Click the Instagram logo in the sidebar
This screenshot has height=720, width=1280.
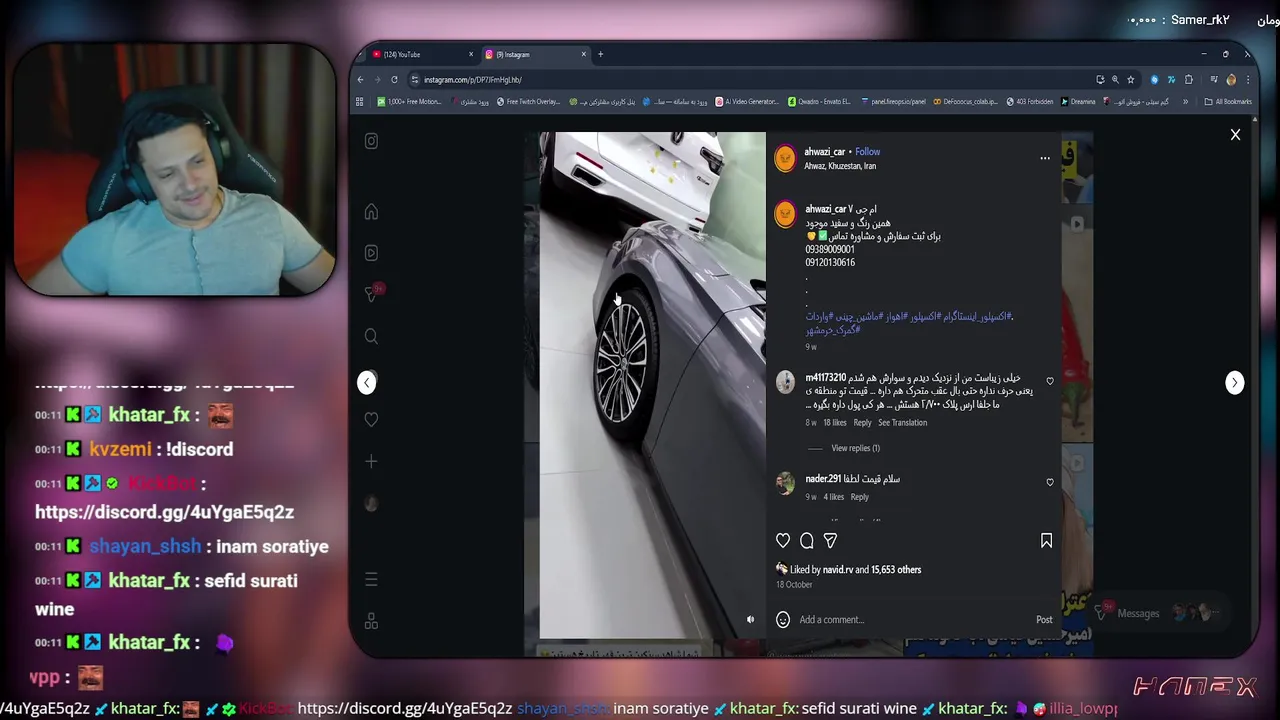point(371,141)
